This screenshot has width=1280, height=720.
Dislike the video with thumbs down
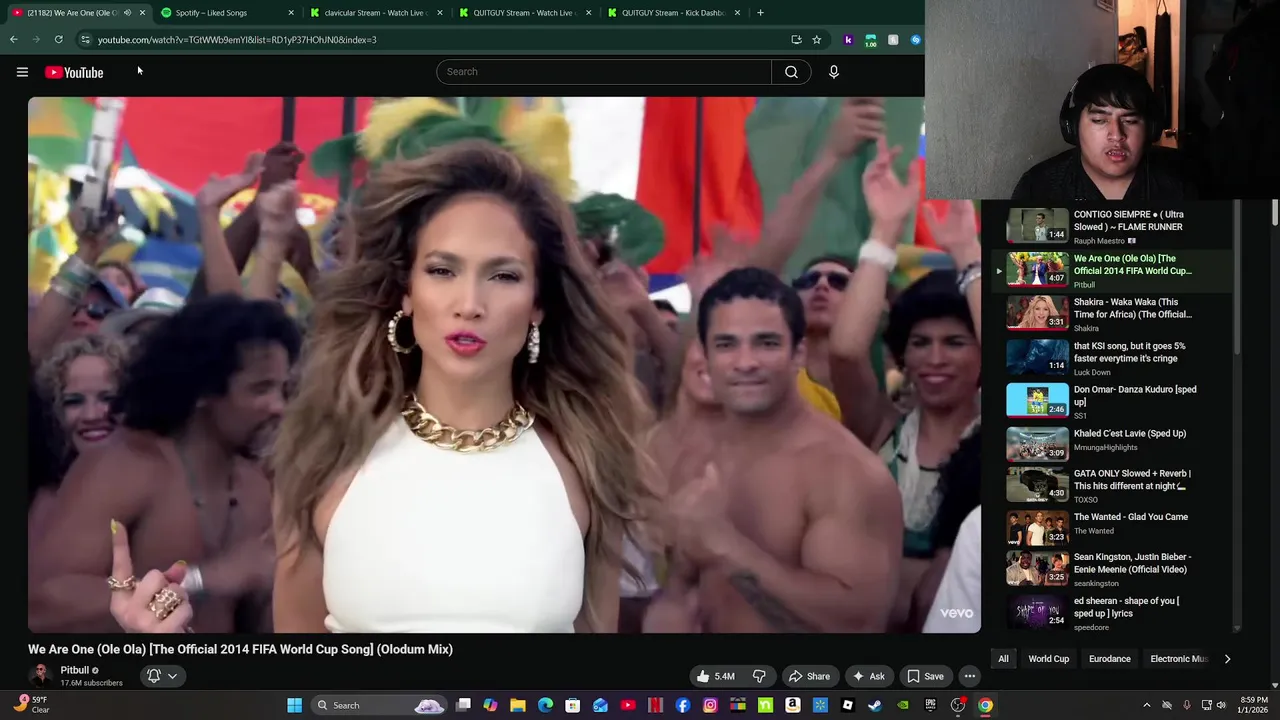coord(759,676)
